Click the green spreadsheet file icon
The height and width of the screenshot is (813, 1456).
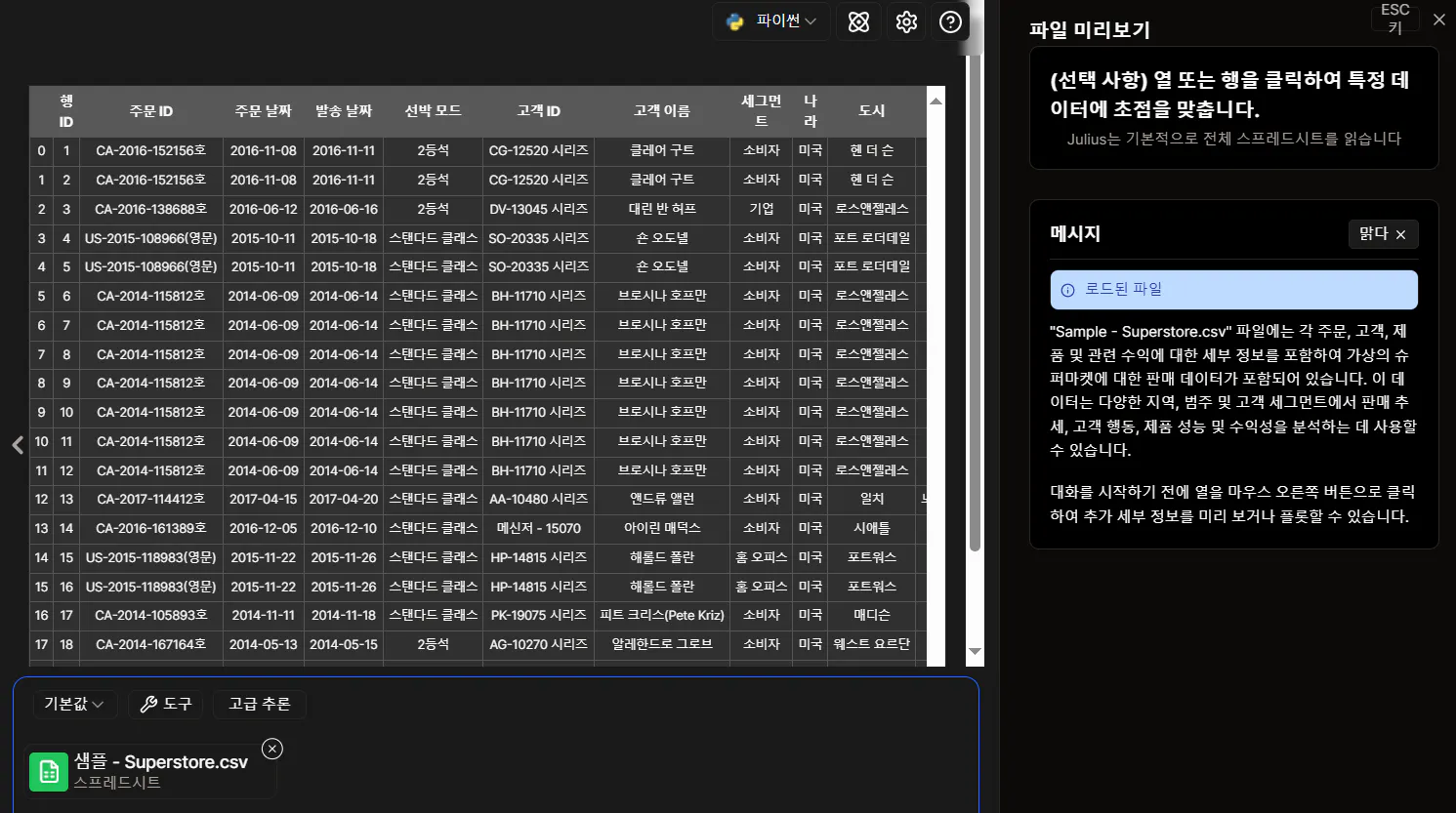49,772
